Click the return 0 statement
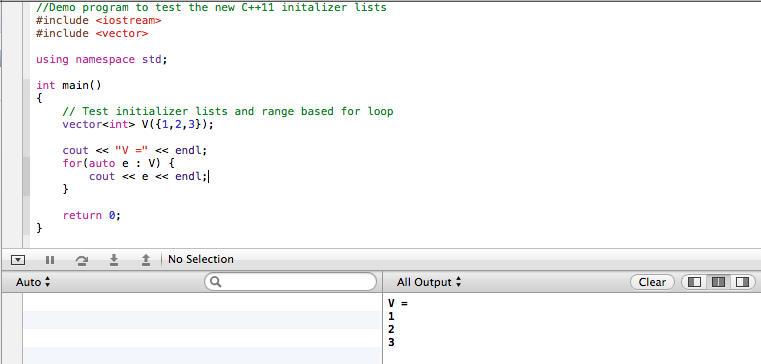Screen dimensions: 761x364 click(x=91, y=215)
